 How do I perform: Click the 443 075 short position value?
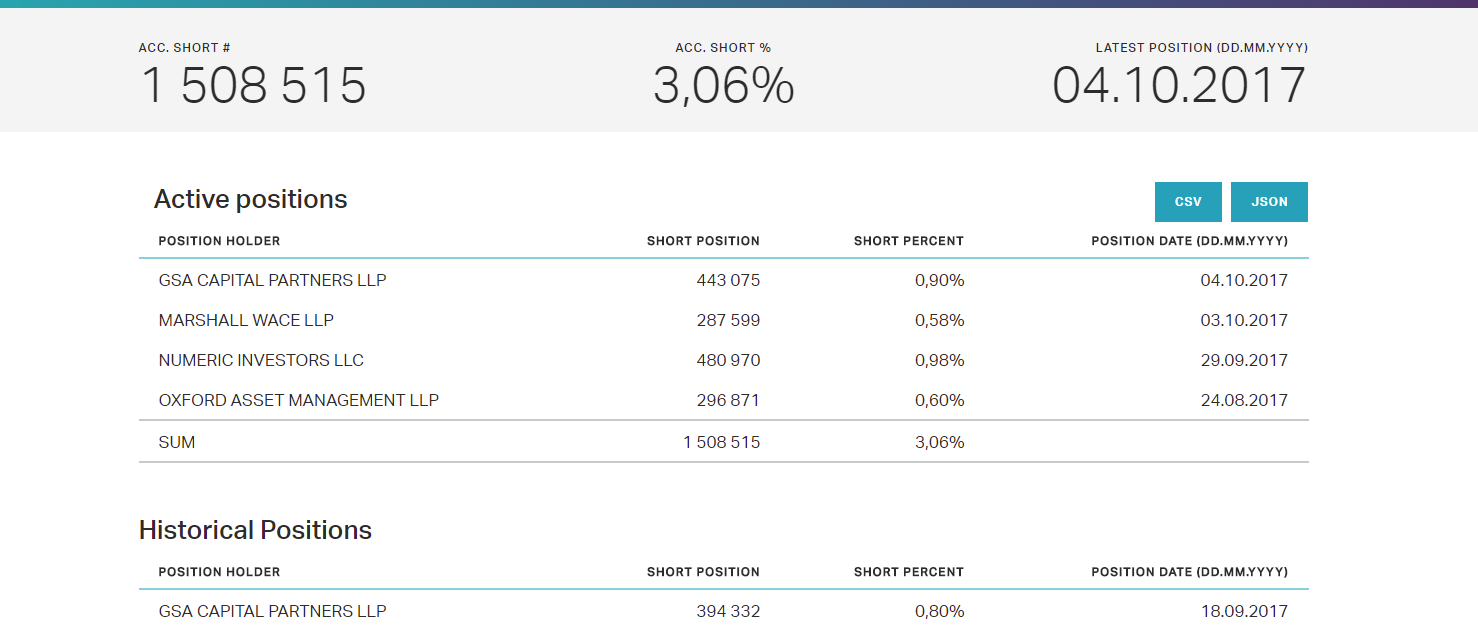[728, 281]
